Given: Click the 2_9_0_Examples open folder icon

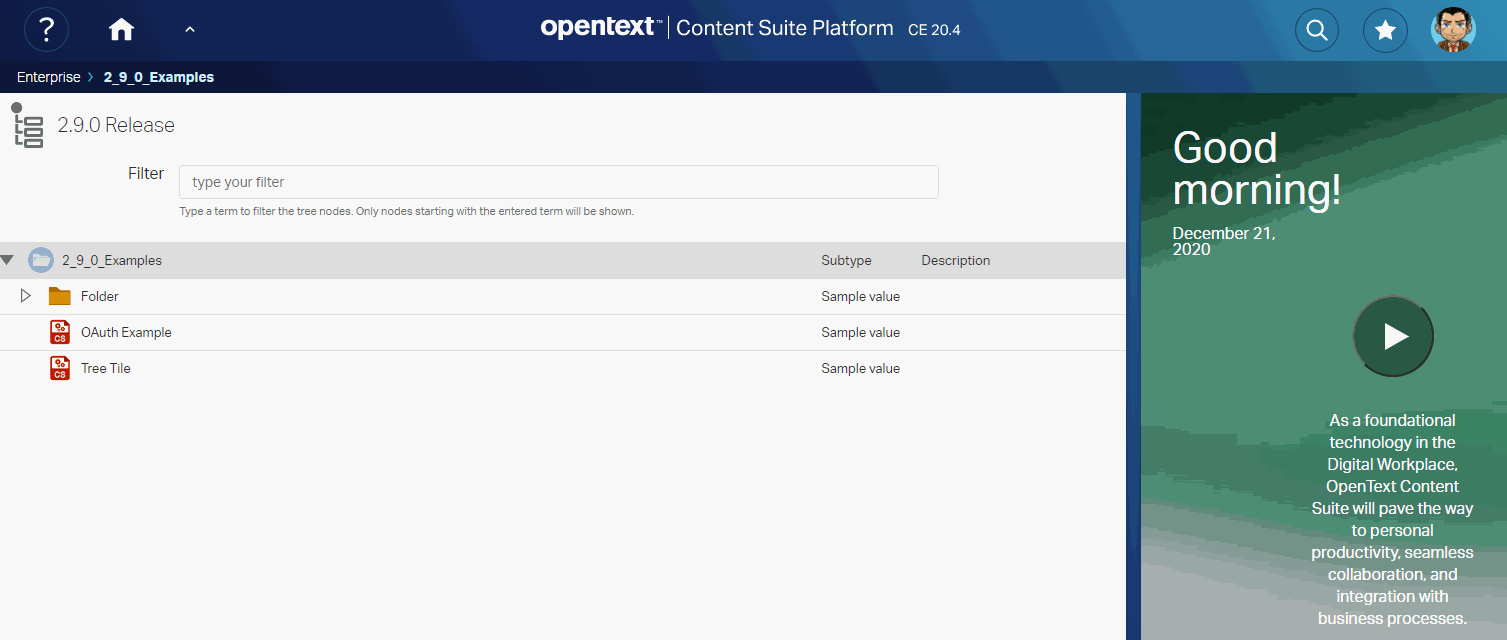Looking at the screenshot, I should [41, 260].
